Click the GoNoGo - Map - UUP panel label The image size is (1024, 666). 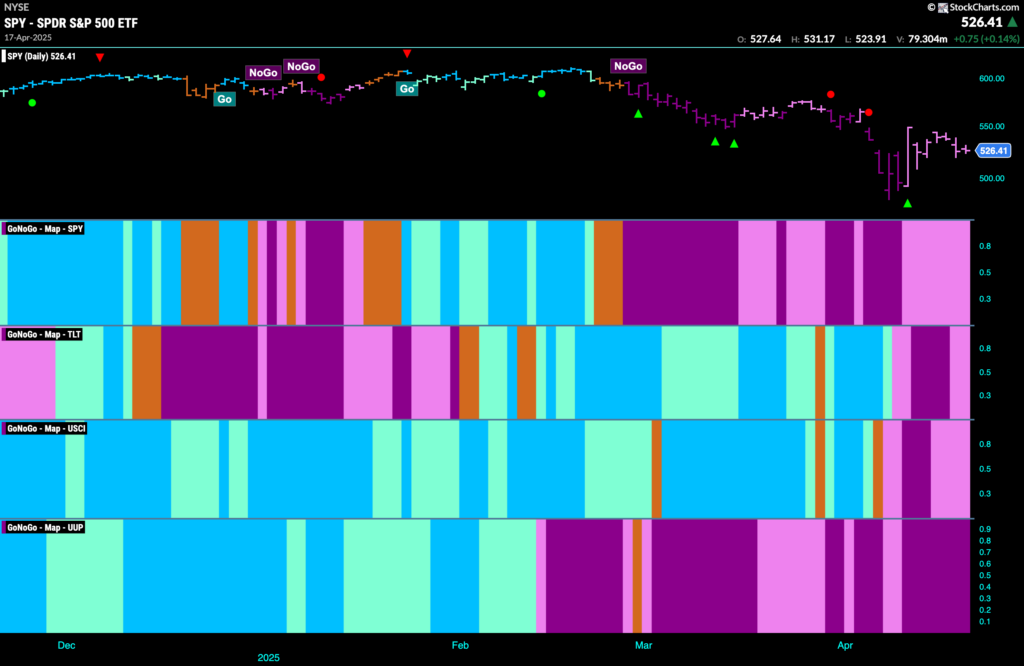44,528
